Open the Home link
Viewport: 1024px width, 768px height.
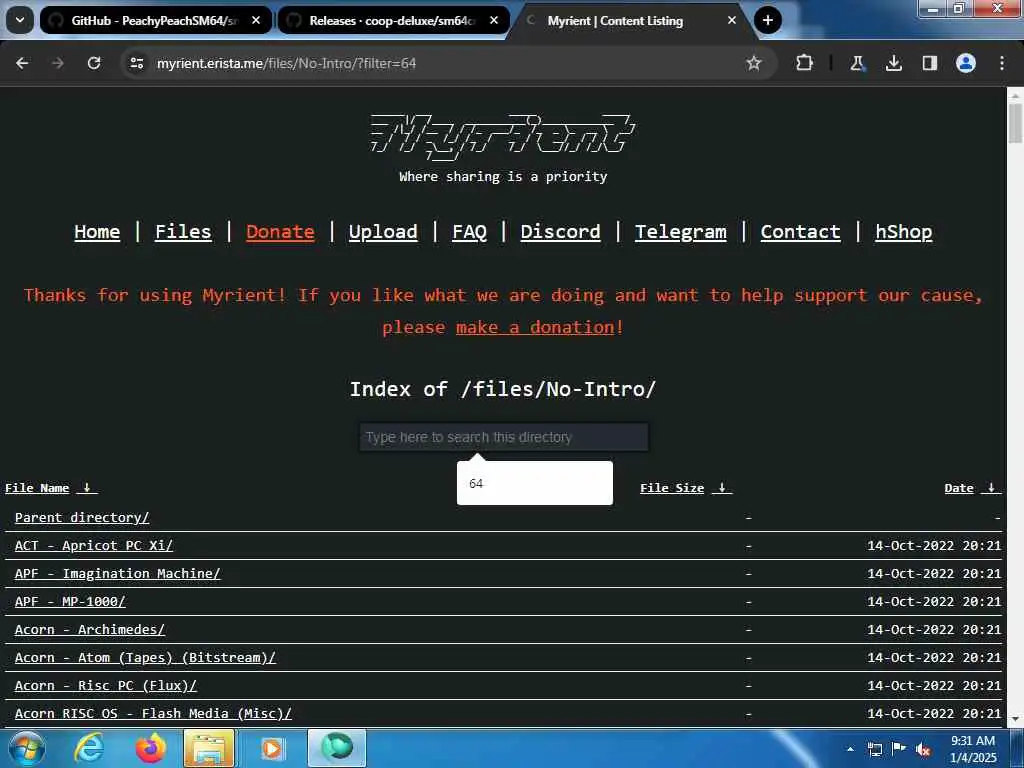(x=97, y=232)
